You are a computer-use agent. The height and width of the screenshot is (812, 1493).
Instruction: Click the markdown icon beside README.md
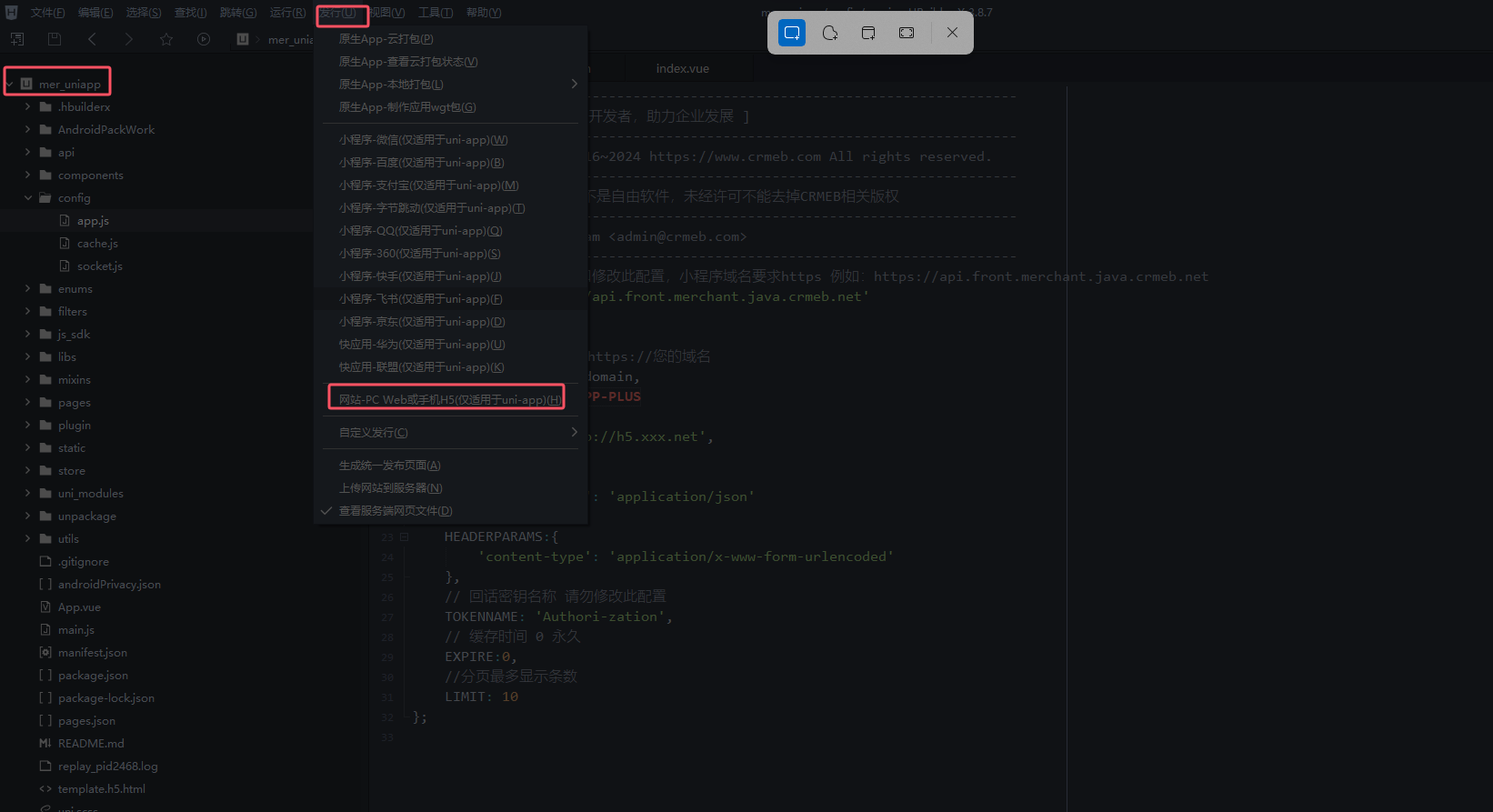click(45, 743)
